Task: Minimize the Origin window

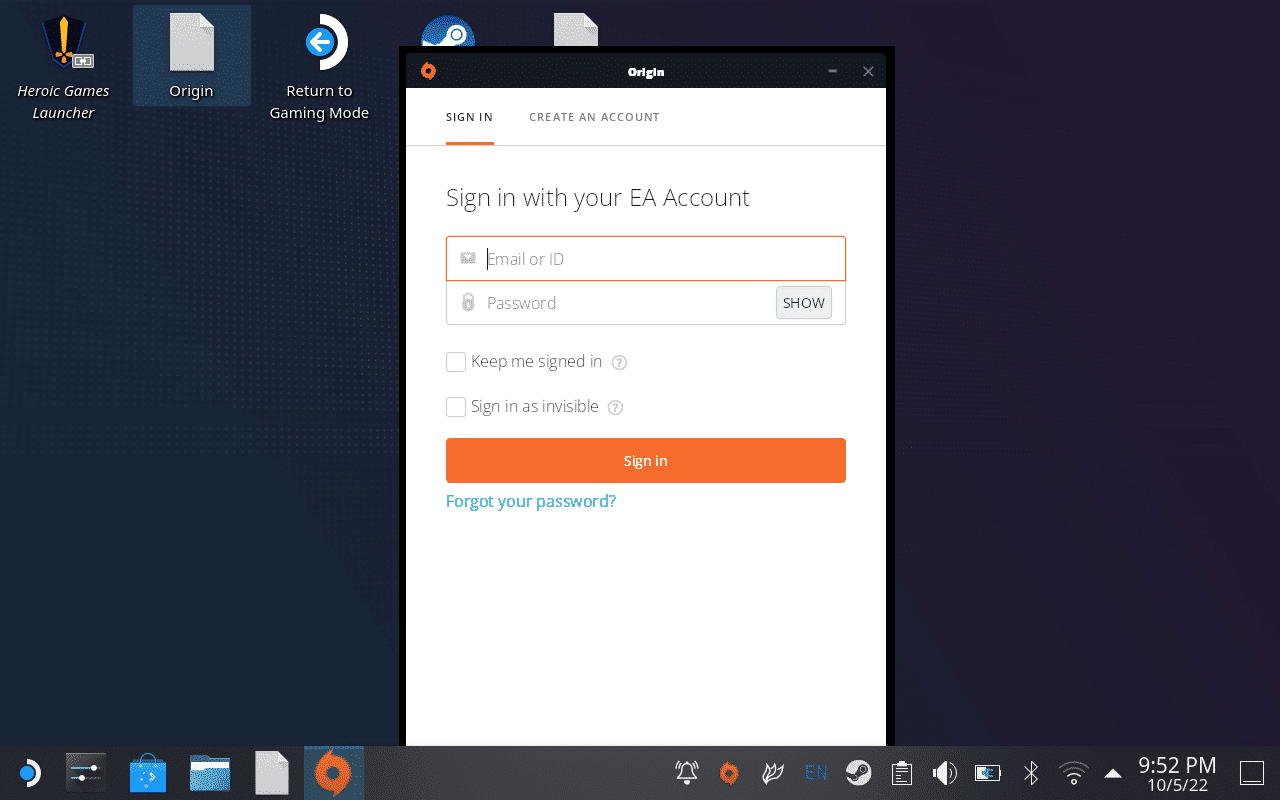Action: pos(833,71)
